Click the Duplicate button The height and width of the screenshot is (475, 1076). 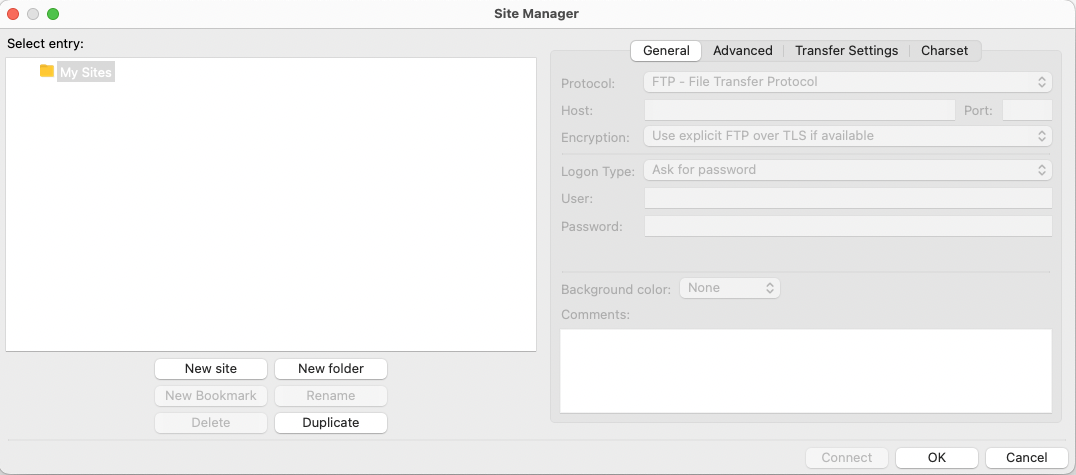point(330,423)
